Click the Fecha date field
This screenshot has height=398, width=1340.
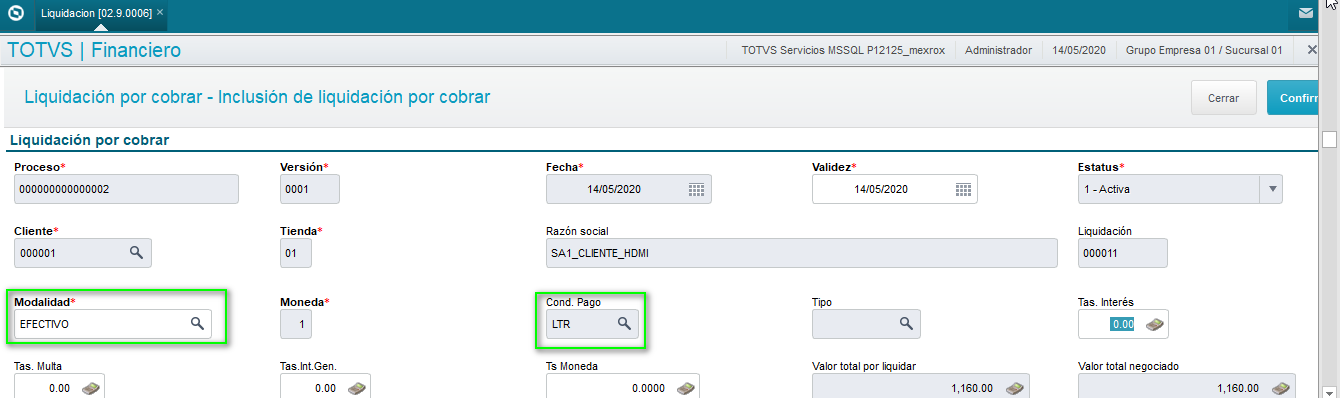[629, 189]
